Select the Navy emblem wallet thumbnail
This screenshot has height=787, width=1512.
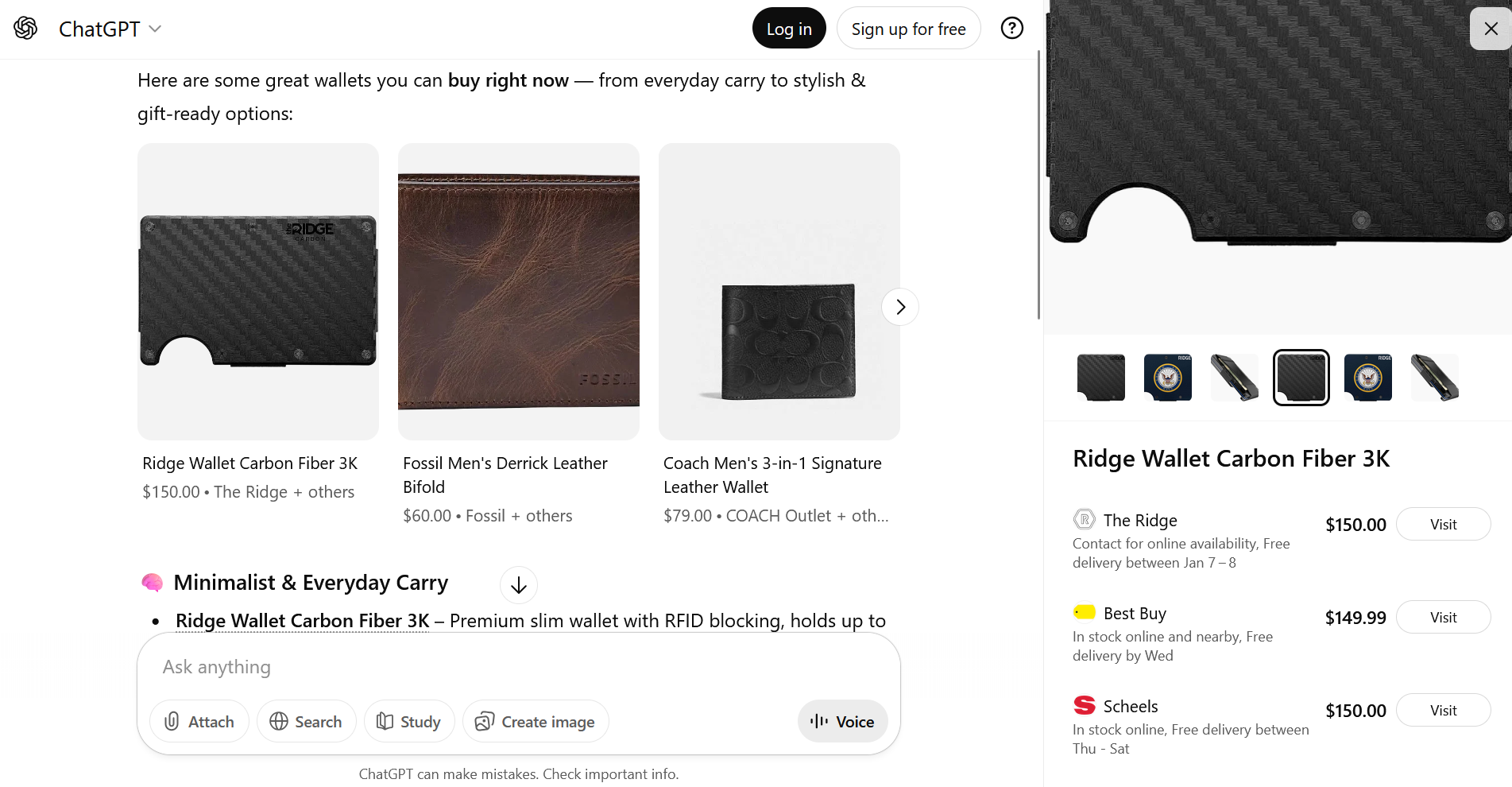pyautogui.click(x=1167, y=377)
